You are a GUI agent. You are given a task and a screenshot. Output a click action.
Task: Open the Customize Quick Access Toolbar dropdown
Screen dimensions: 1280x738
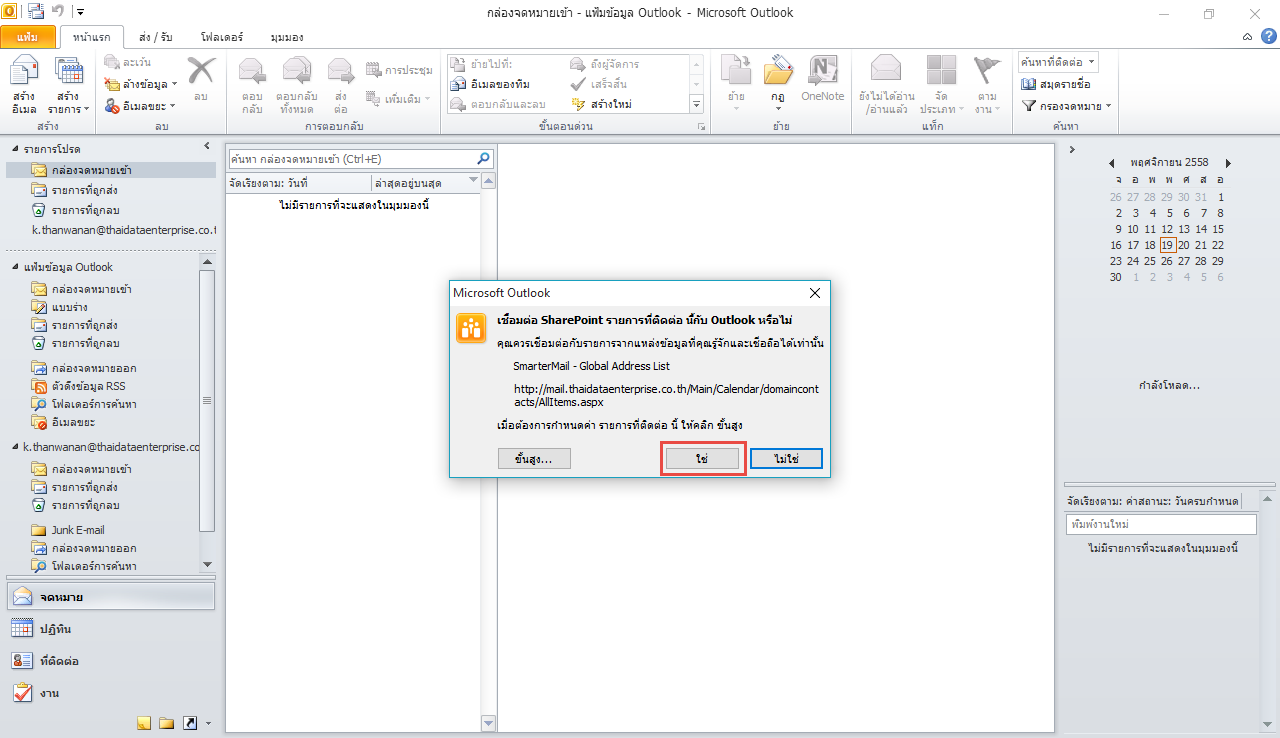(79, 12)
